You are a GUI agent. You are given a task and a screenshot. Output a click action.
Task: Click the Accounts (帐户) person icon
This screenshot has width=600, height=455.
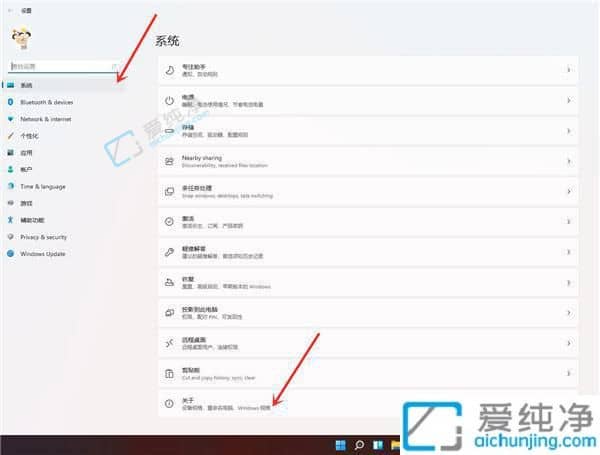(11, 169)
